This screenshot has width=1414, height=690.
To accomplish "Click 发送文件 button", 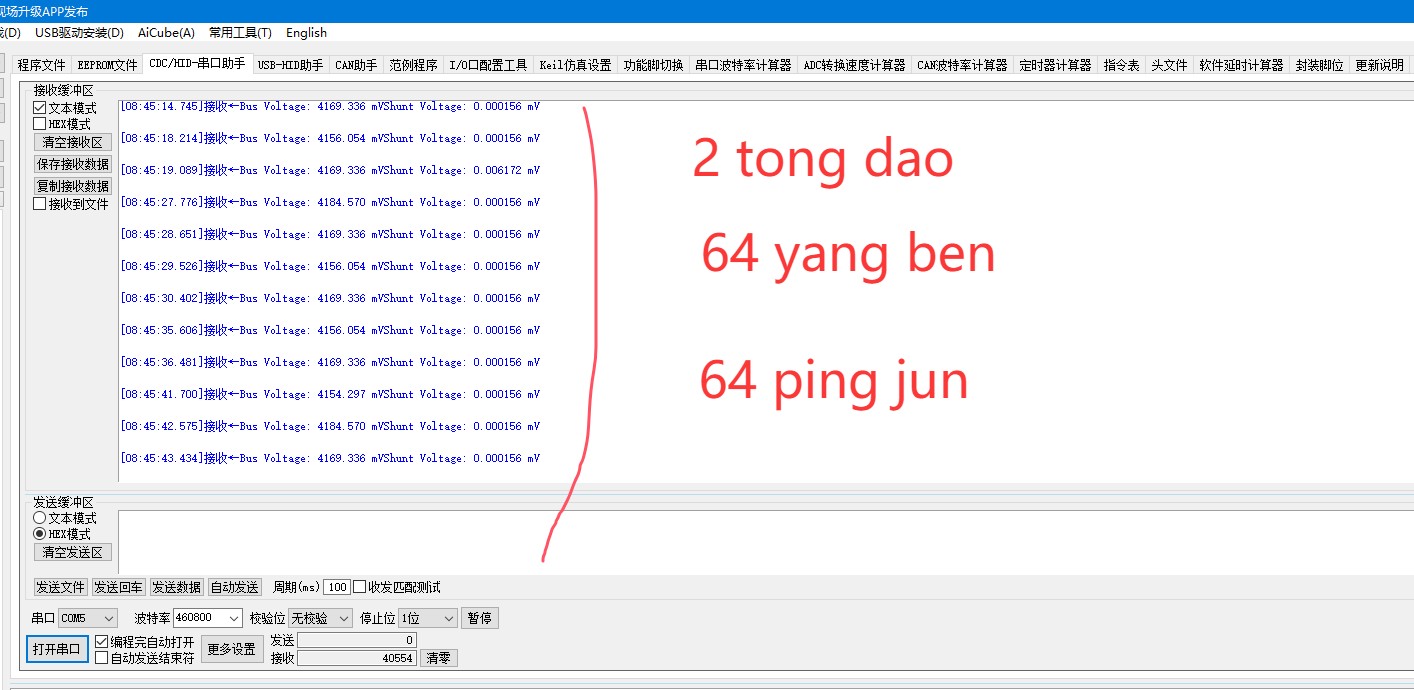I will coord(61,587).
